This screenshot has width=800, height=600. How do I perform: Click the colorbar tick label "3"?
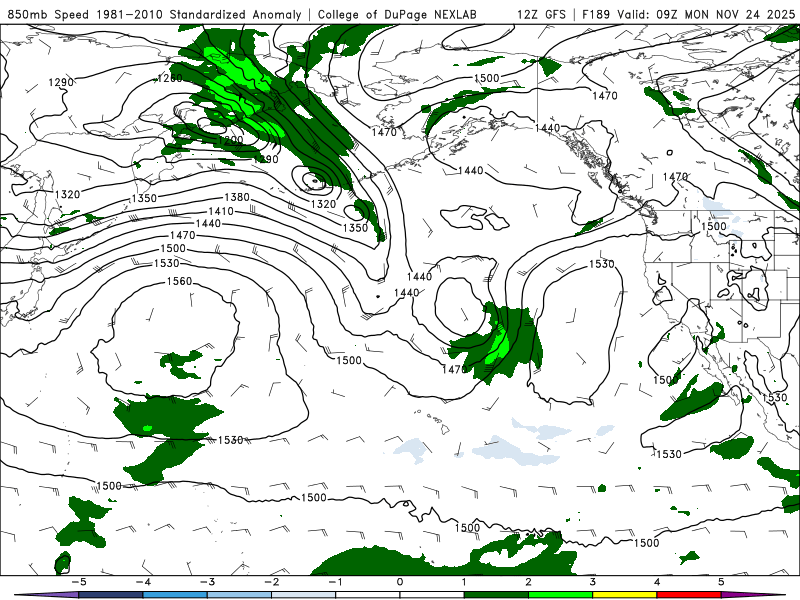pyautogui.click(x=592, y=582)
